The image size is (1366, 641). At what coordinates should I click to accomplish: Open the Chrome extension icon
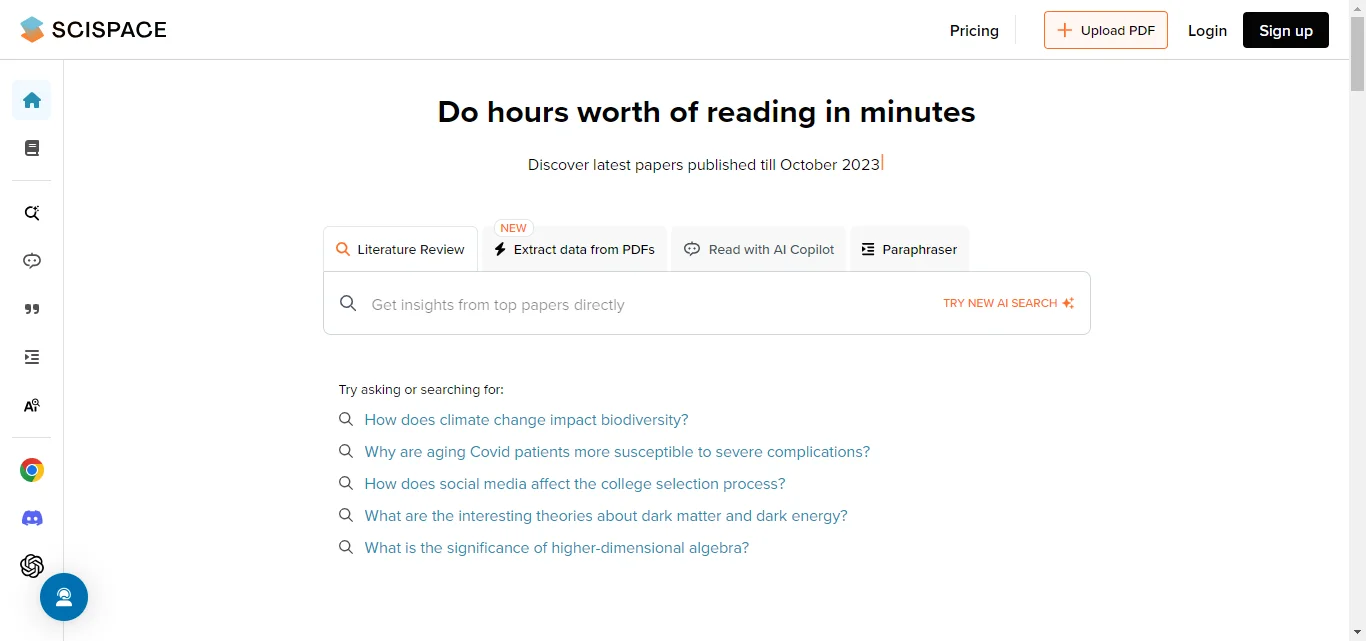32,470
